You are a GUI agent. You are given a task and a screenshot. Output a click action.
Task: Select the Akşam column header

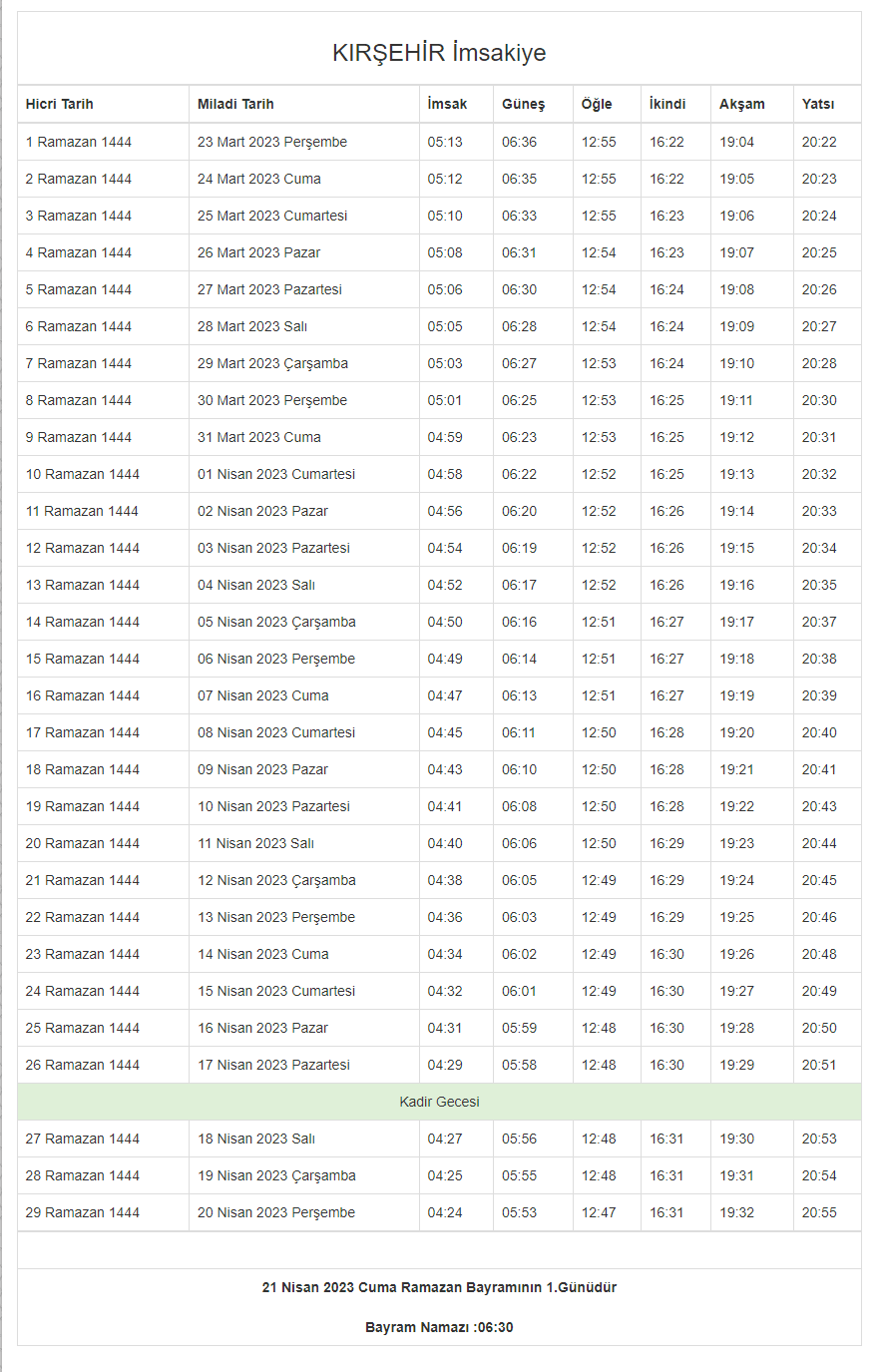(x=741, y=104)
